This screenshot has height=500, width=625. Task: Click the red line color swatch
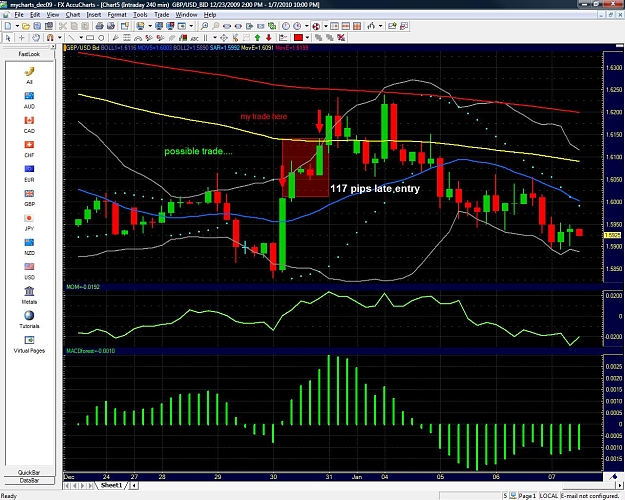pos(299,37)
